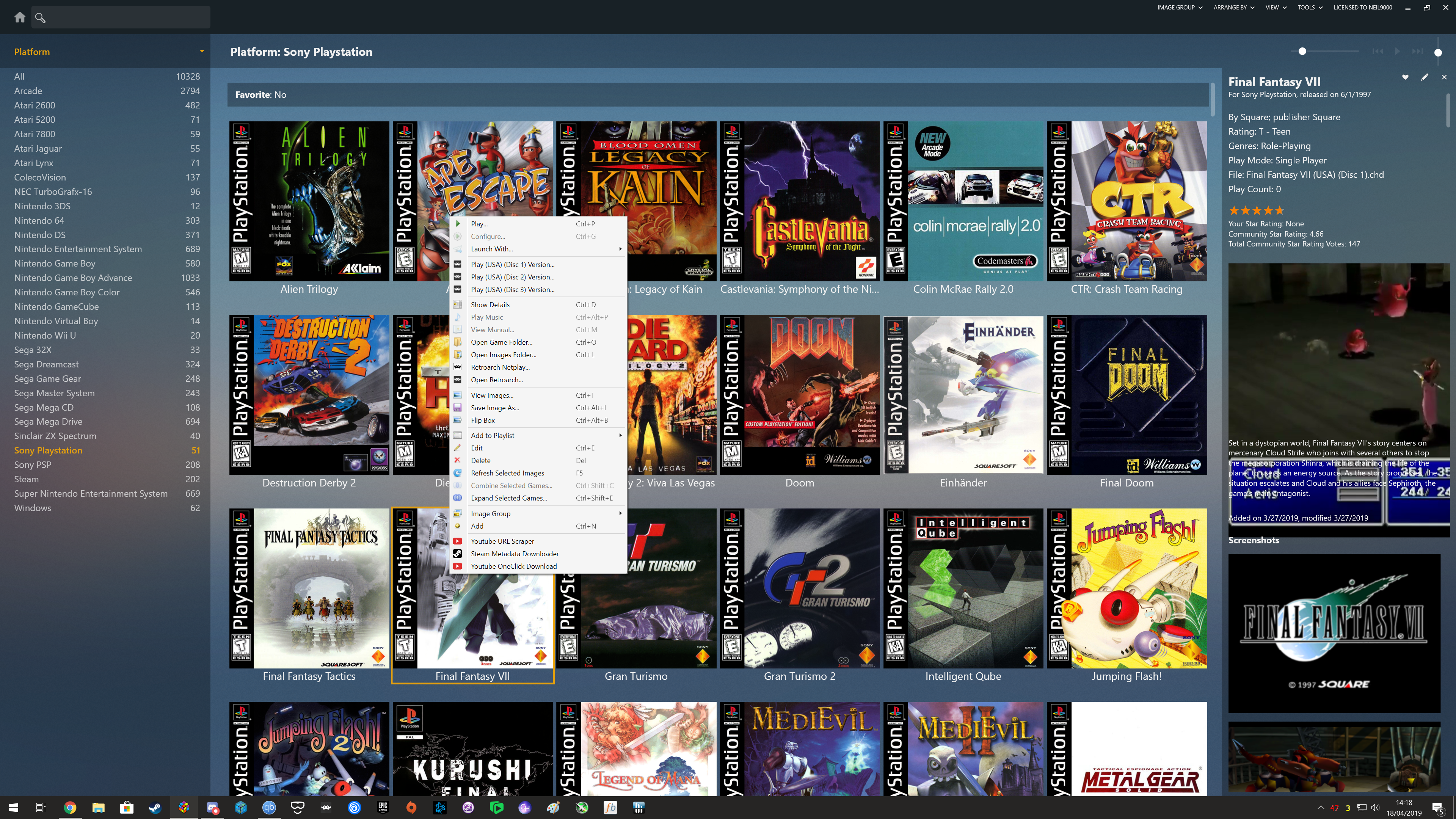The width and height of the screenshot is (1456, 819).
Task: Select the Alien Trilogy game box
Action: tap(309, 201)
